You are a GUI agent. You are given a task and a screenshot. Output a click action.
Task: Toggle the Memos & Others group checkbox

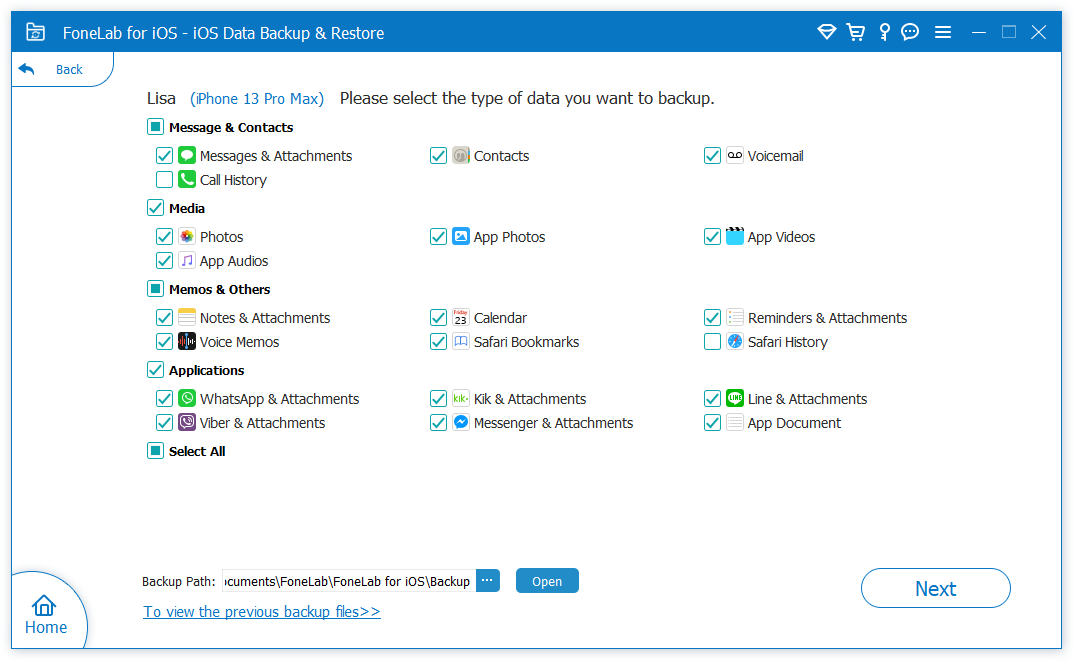tap(155, 289)
